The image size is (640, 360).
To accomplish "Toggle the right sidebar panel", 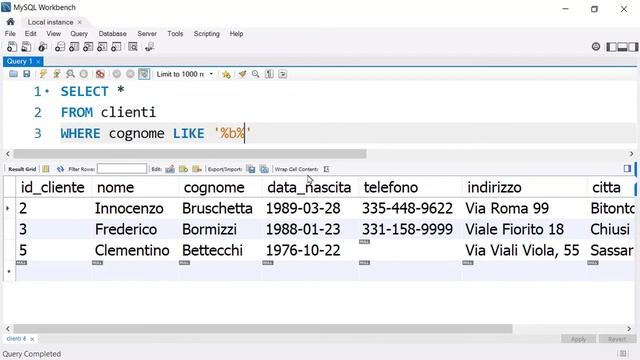I will [x=633, y=47].
